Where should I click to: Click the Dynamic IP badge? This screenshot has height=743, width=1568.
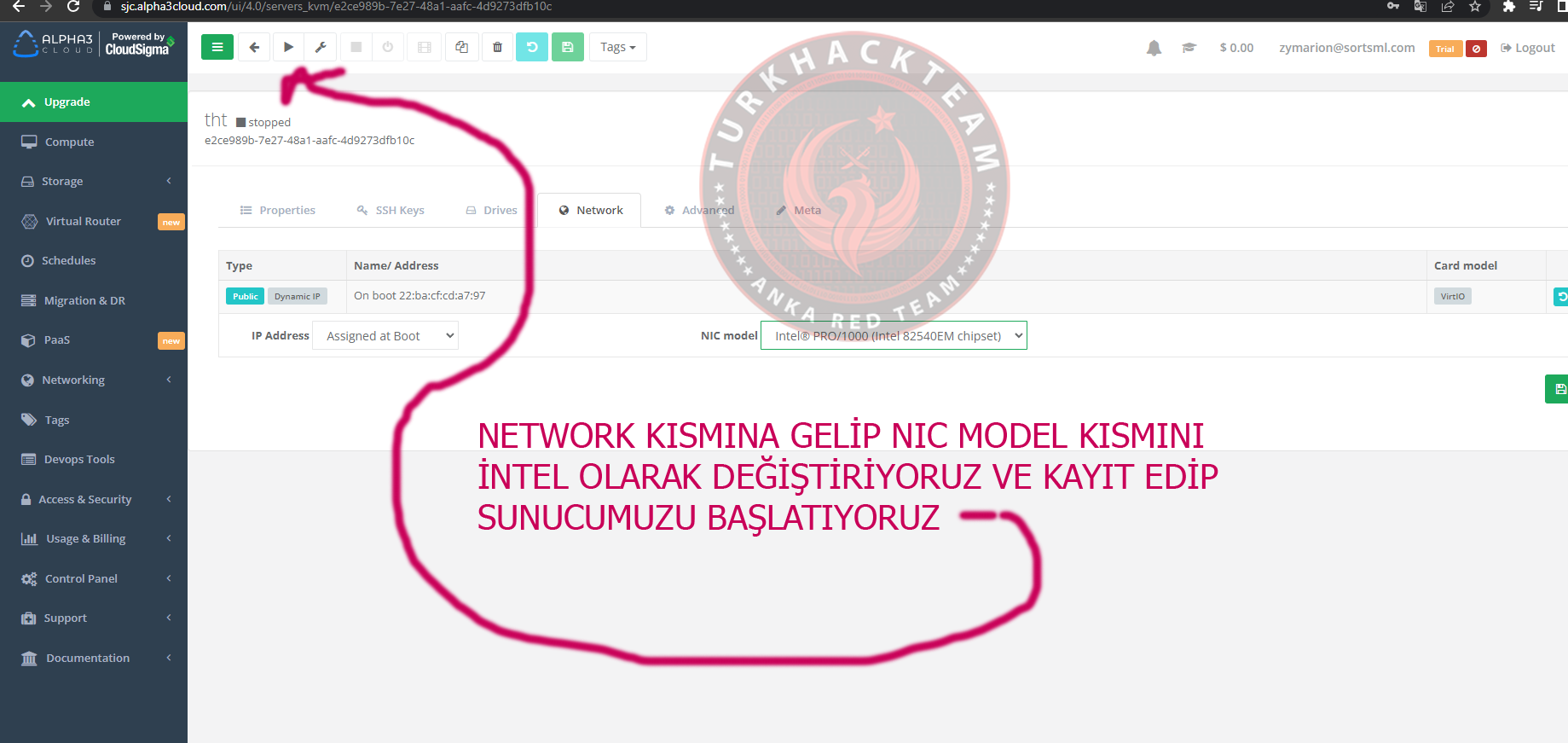tap(298, 296)
